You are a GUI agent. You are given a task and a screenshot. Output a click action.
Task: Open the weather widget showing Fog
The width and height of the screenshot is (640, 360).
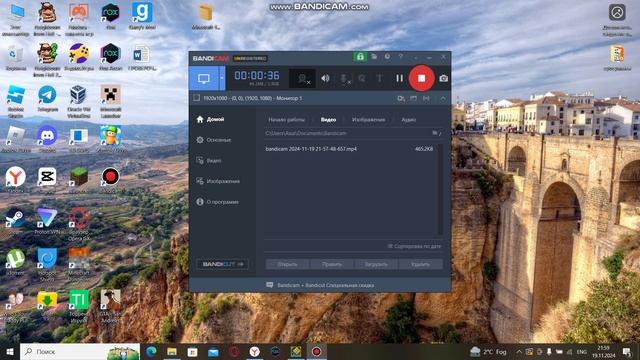pyautogui.click(x=488, y=351)
